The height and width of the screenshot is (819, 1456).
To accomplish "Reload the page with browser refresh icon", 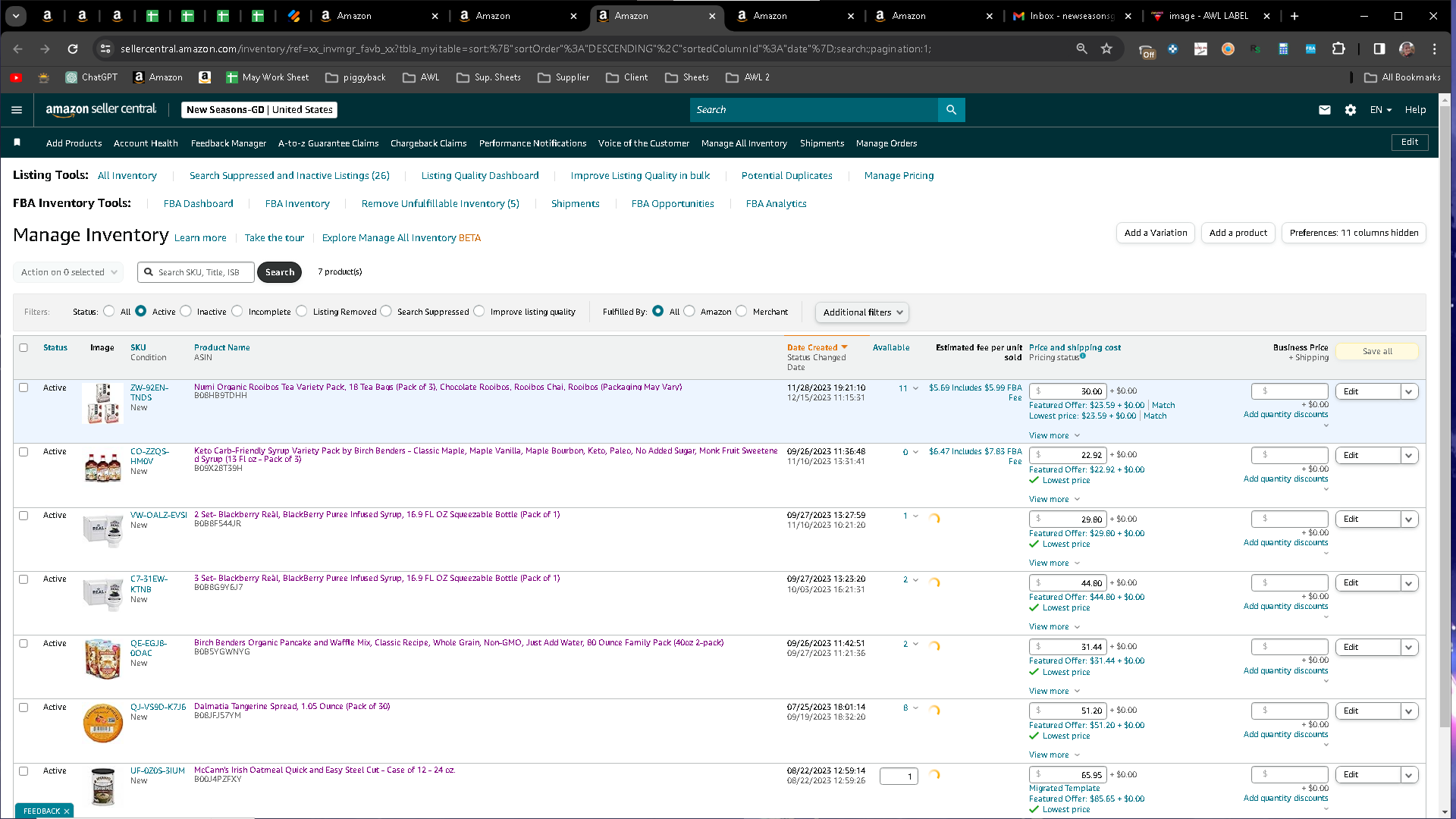I will (73, 49).
